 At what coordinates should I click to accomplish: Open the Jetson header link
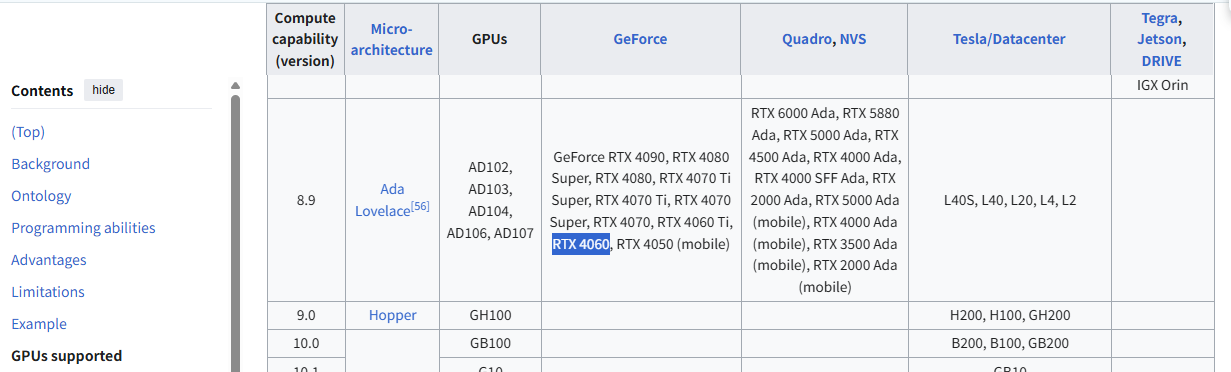1159,39
